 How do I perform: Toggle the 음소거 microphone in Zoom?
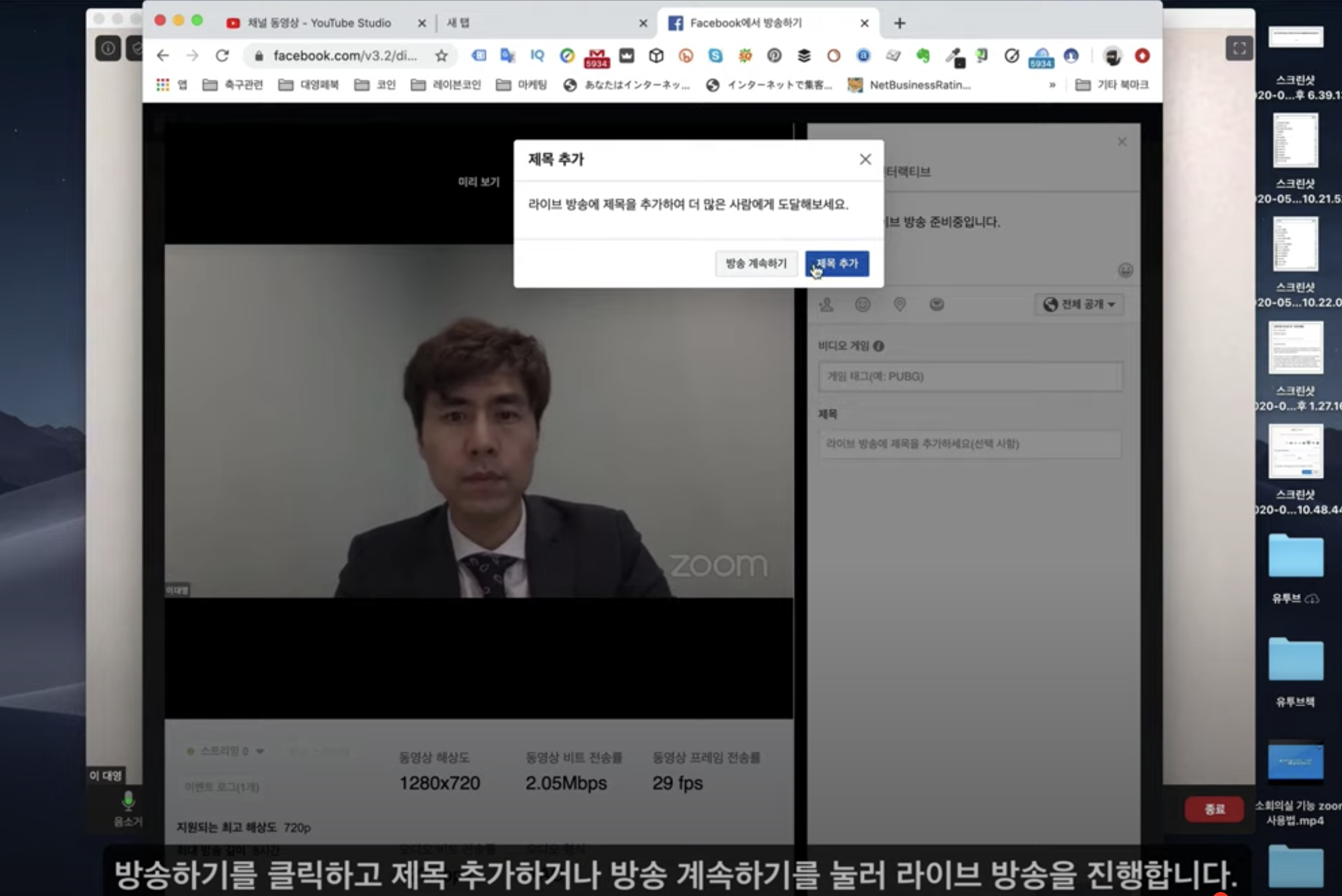click(128, 809)
